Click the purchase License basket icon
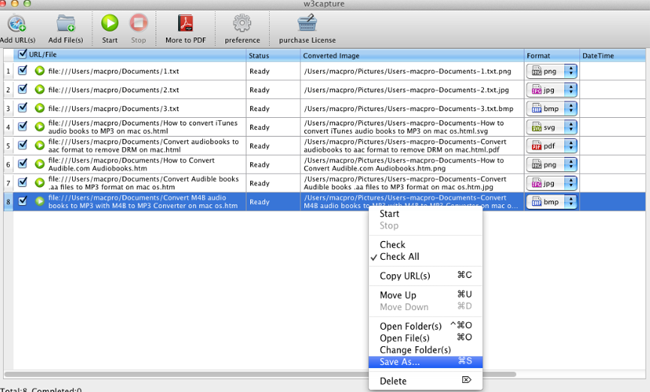The image size is (650, 392). [x=307, y=23]
